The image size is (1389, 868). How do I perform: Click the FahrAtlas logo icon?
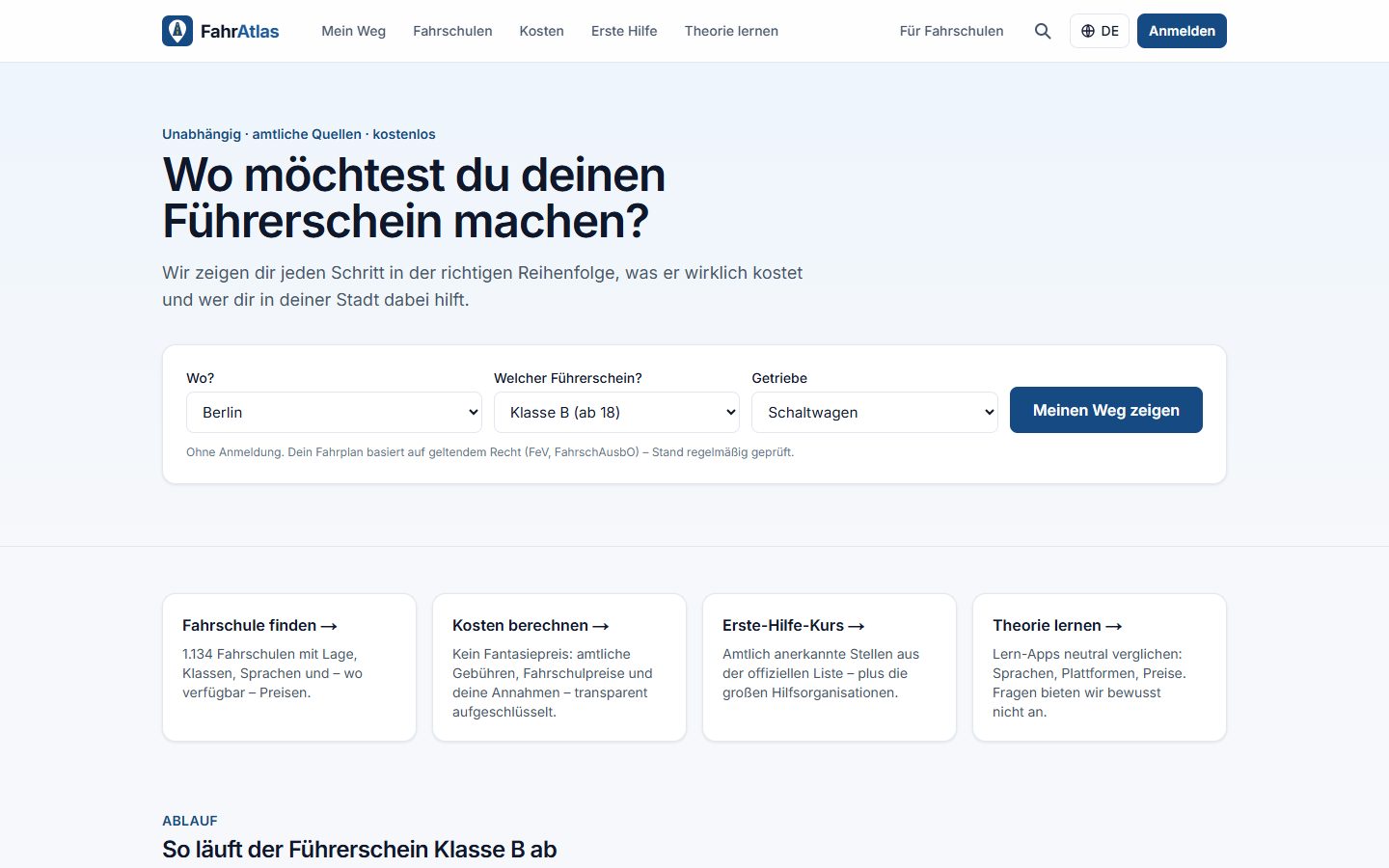[177, 31]
